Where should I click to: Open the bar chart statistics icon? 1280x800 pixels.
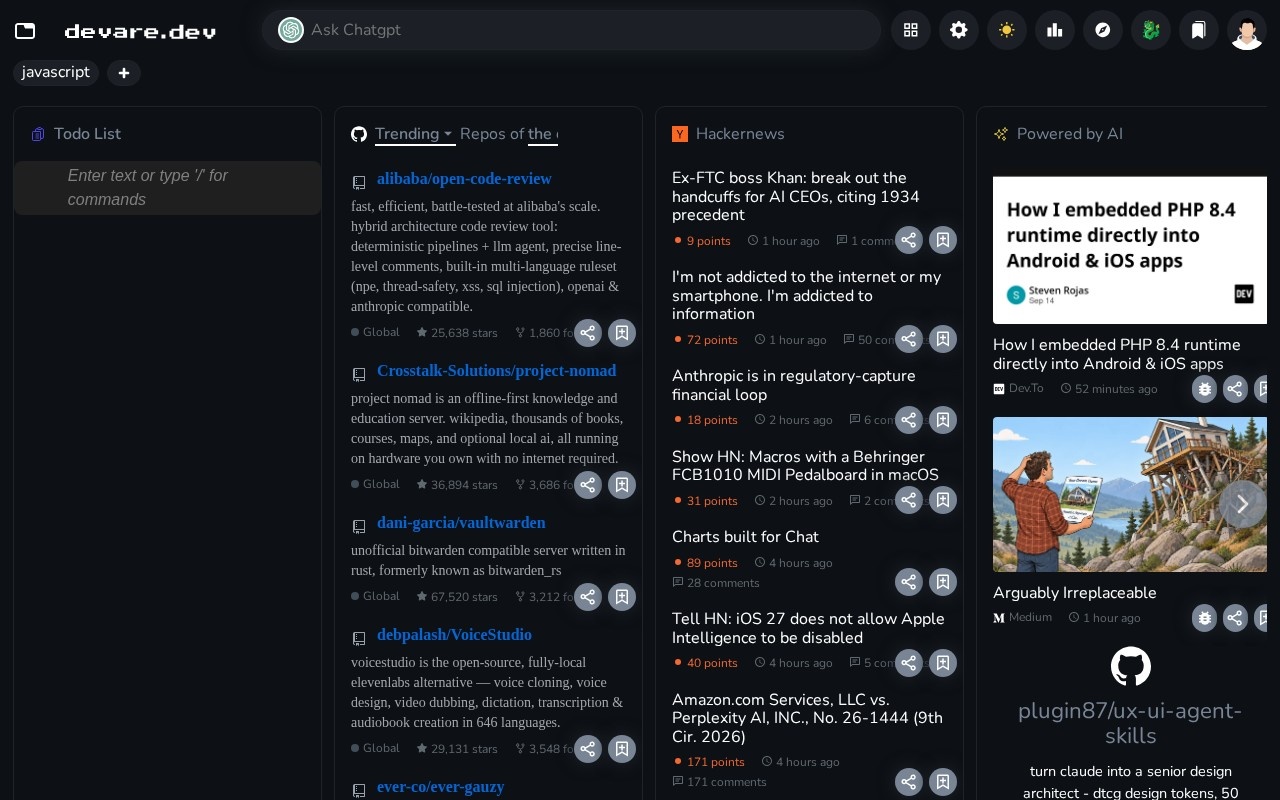coord(1055,30)
